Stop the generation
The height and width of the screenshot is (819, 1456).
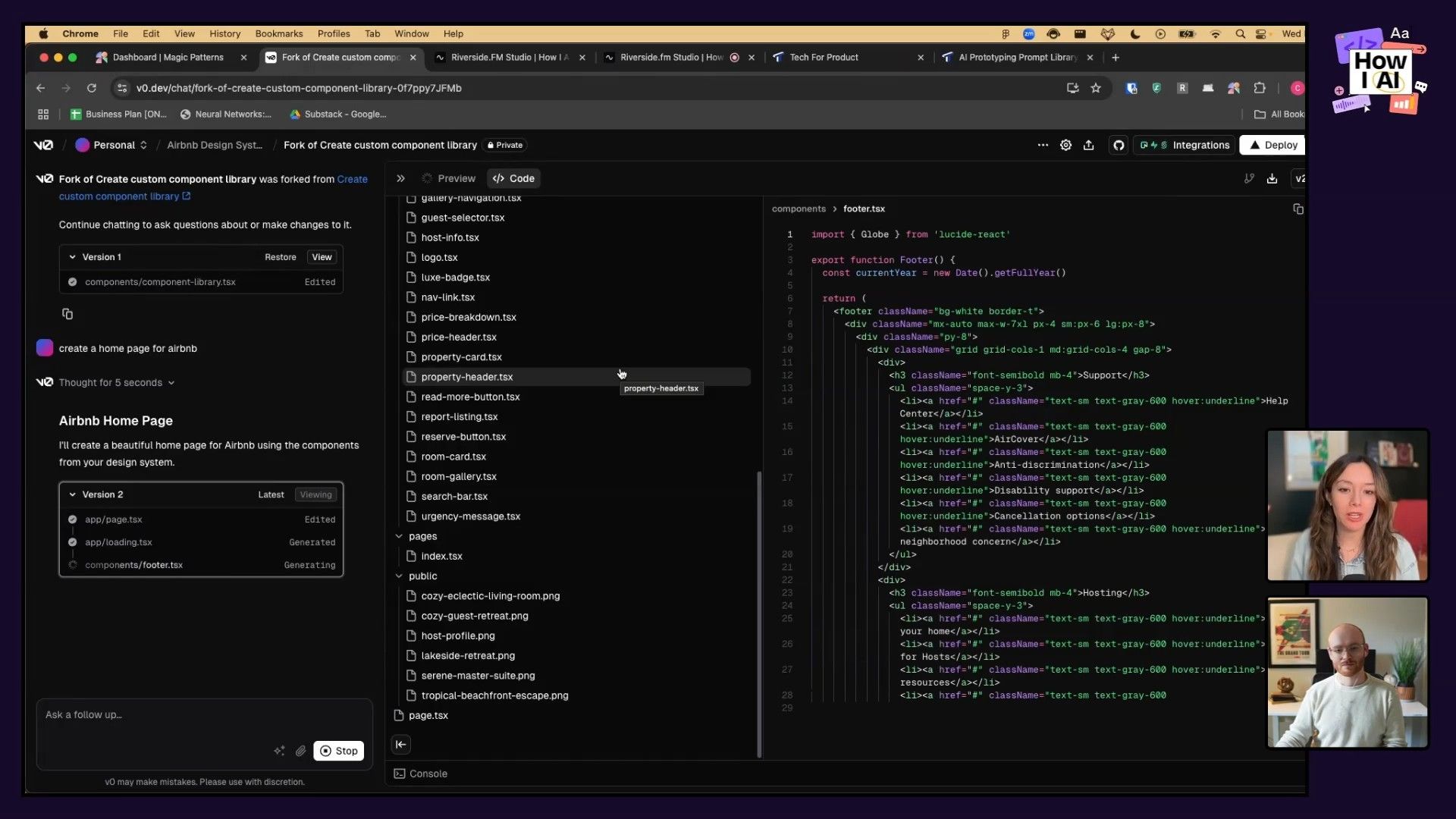339,751
